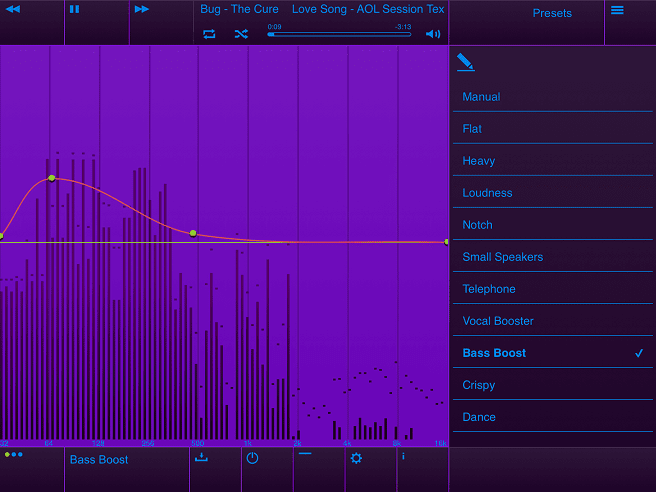This screenshot has width=656, height=492.
Task: Click the volume speaker icon
Action: coord(433,34)
